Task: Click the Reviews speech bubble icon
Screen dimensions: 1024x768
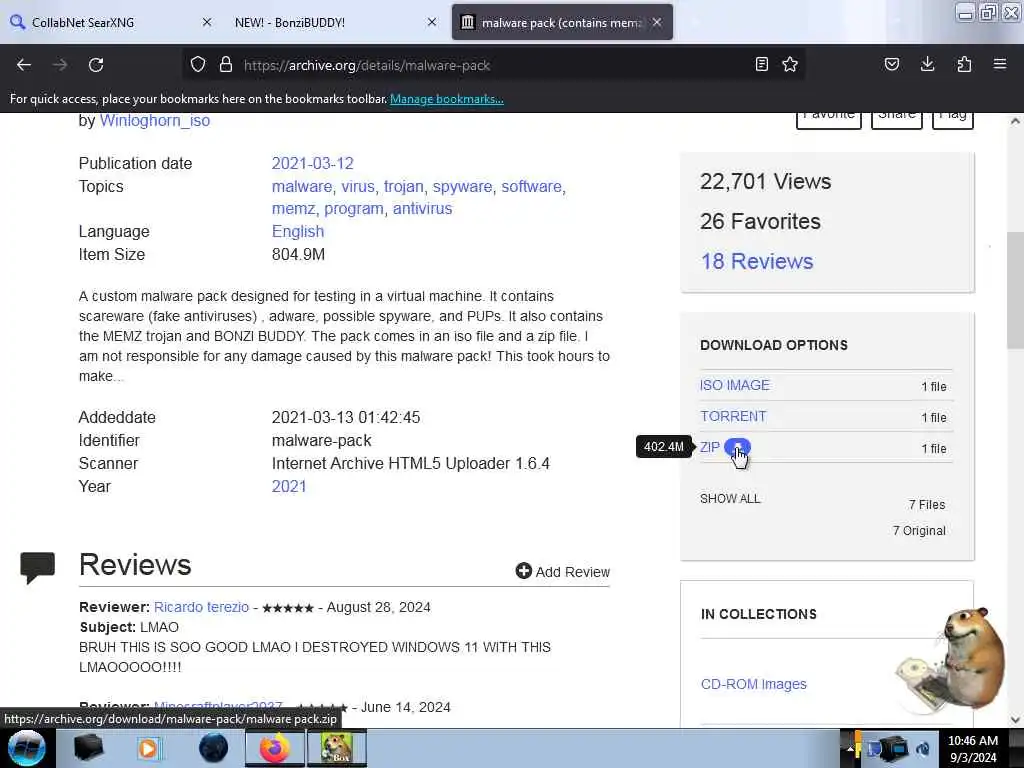Action: click(x=38, y=566)
